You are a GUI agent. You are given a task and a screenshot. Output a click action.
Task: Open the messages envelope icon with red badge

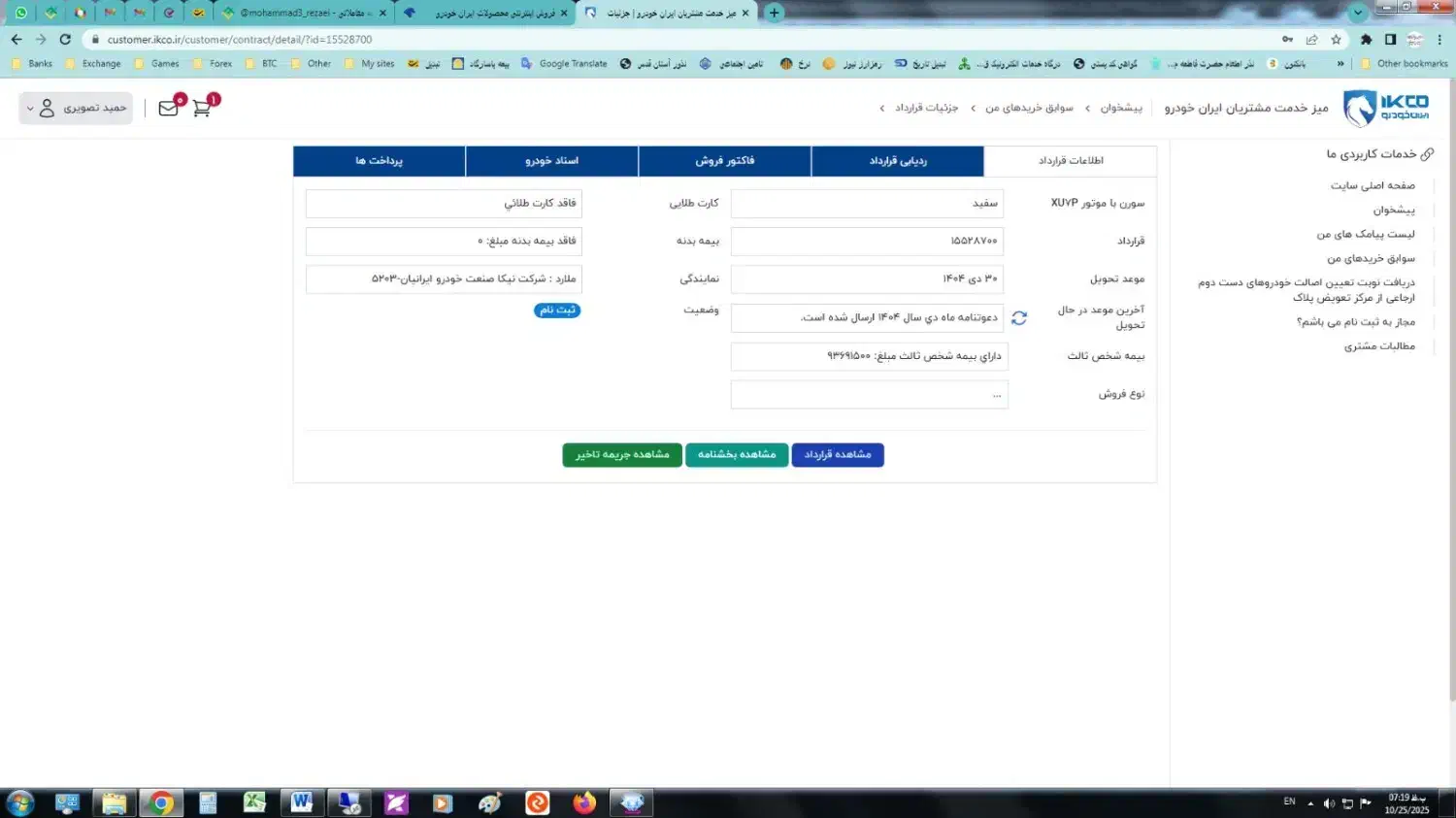[168, 108]
